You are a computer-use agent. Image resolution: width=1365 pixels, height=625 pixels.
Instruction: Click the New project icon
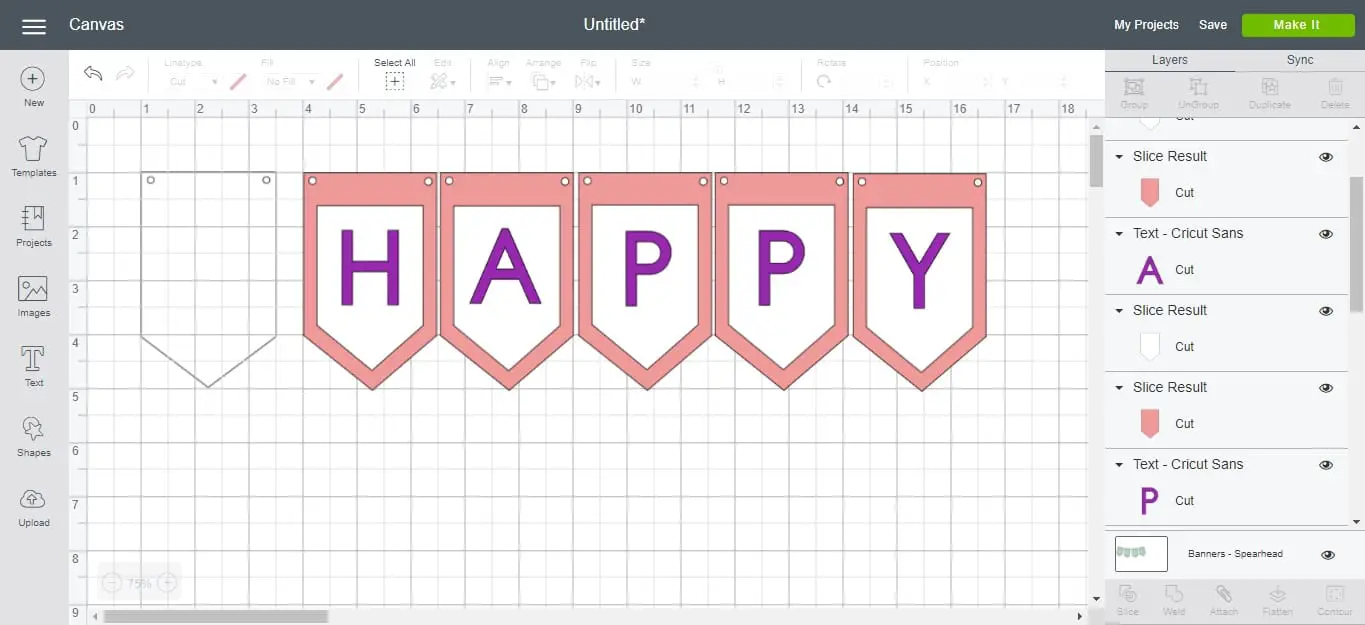coord(33,80)
